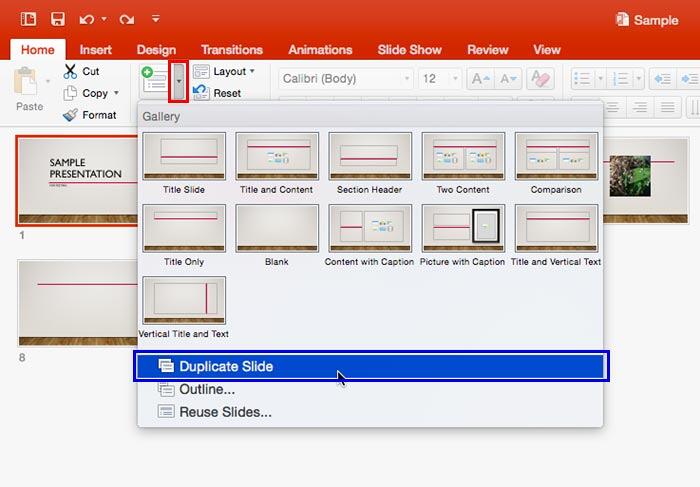This screenshot has width=700, height=487.
Task: Select slide 8 thumbnail
Action: tap(78, 303)
